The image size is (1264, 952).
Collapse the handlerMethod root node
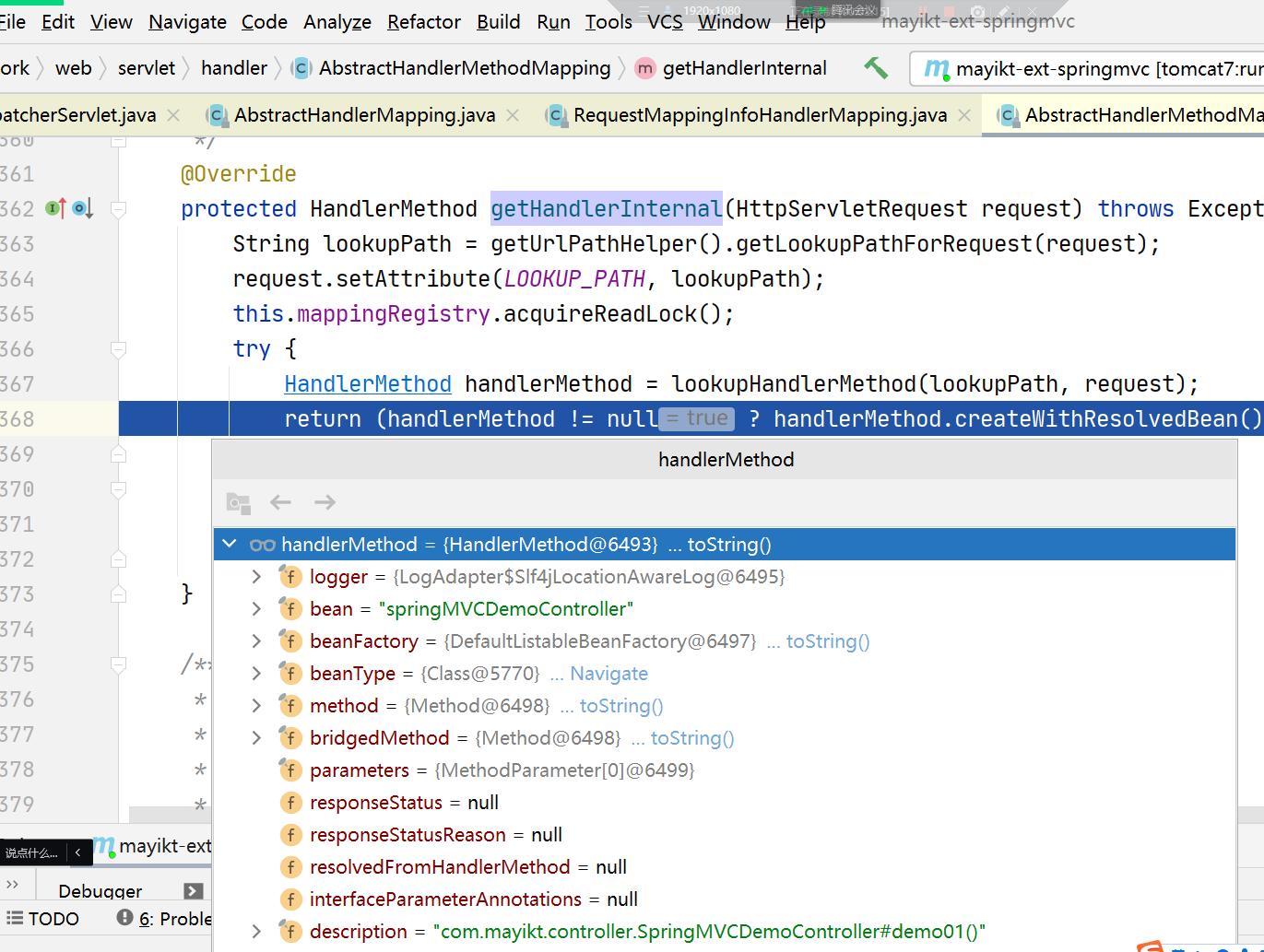pos(230,545)
